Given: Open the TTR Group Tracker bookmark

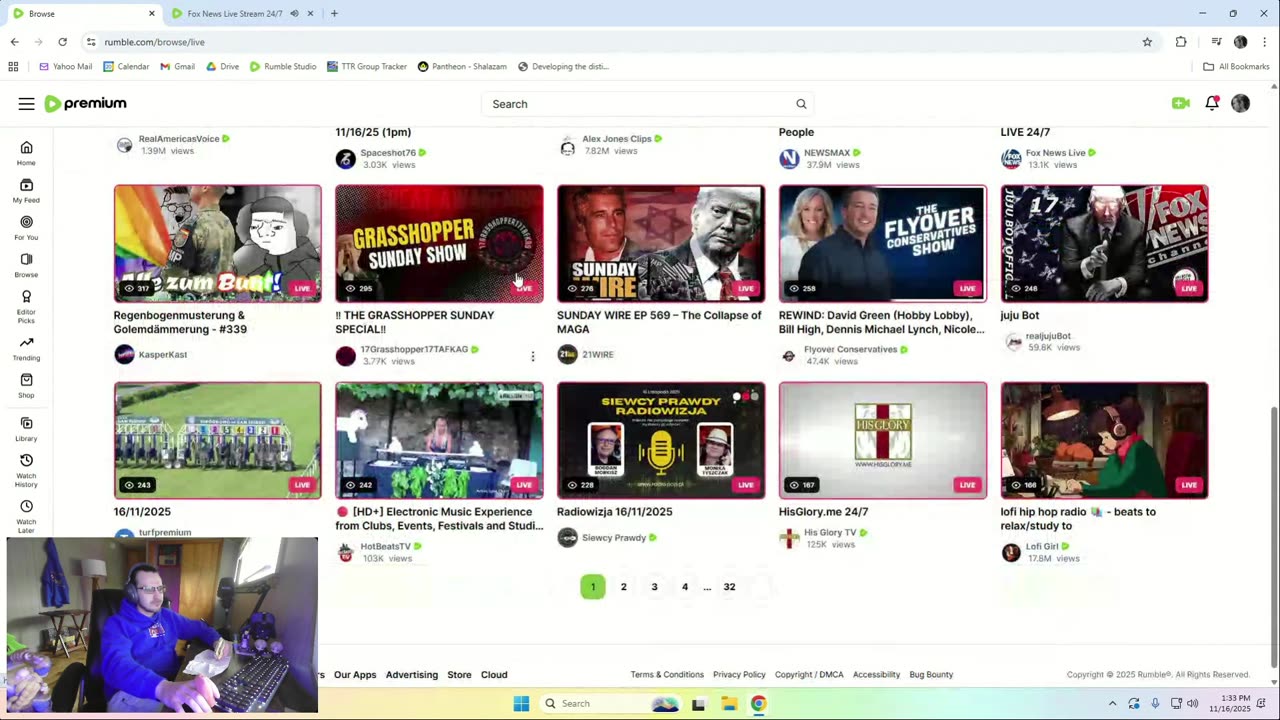Looking at the screenshot, I should (x=367, y=67).
